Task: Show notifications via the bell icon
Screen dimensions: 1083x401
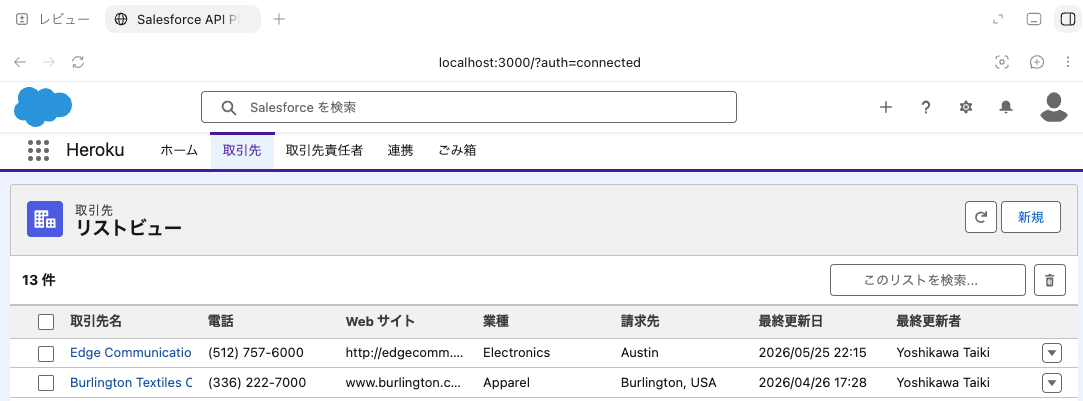Action: (1006, 107)
